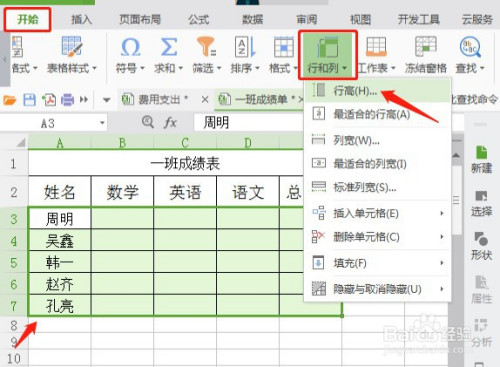Viewport: 500px width, 367px height.
Task: Choose 标准列宽(S)... menu item
Action: click(x=378, y=188)
